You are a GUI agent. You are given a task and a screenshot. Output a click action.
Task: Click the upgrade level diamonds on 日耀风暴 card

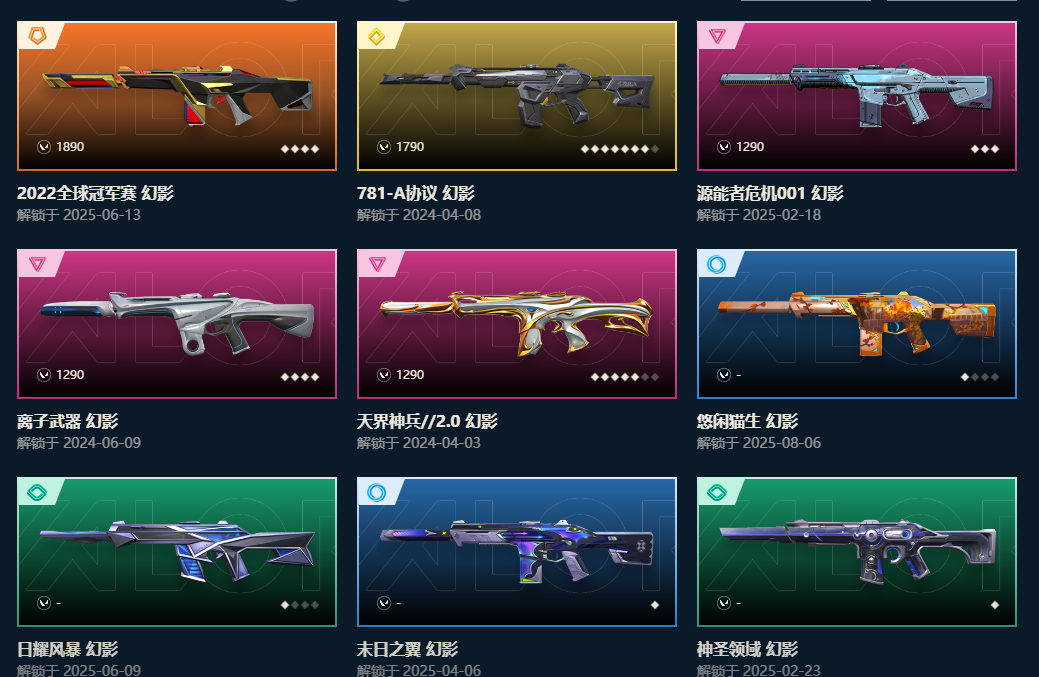point(300,605)
